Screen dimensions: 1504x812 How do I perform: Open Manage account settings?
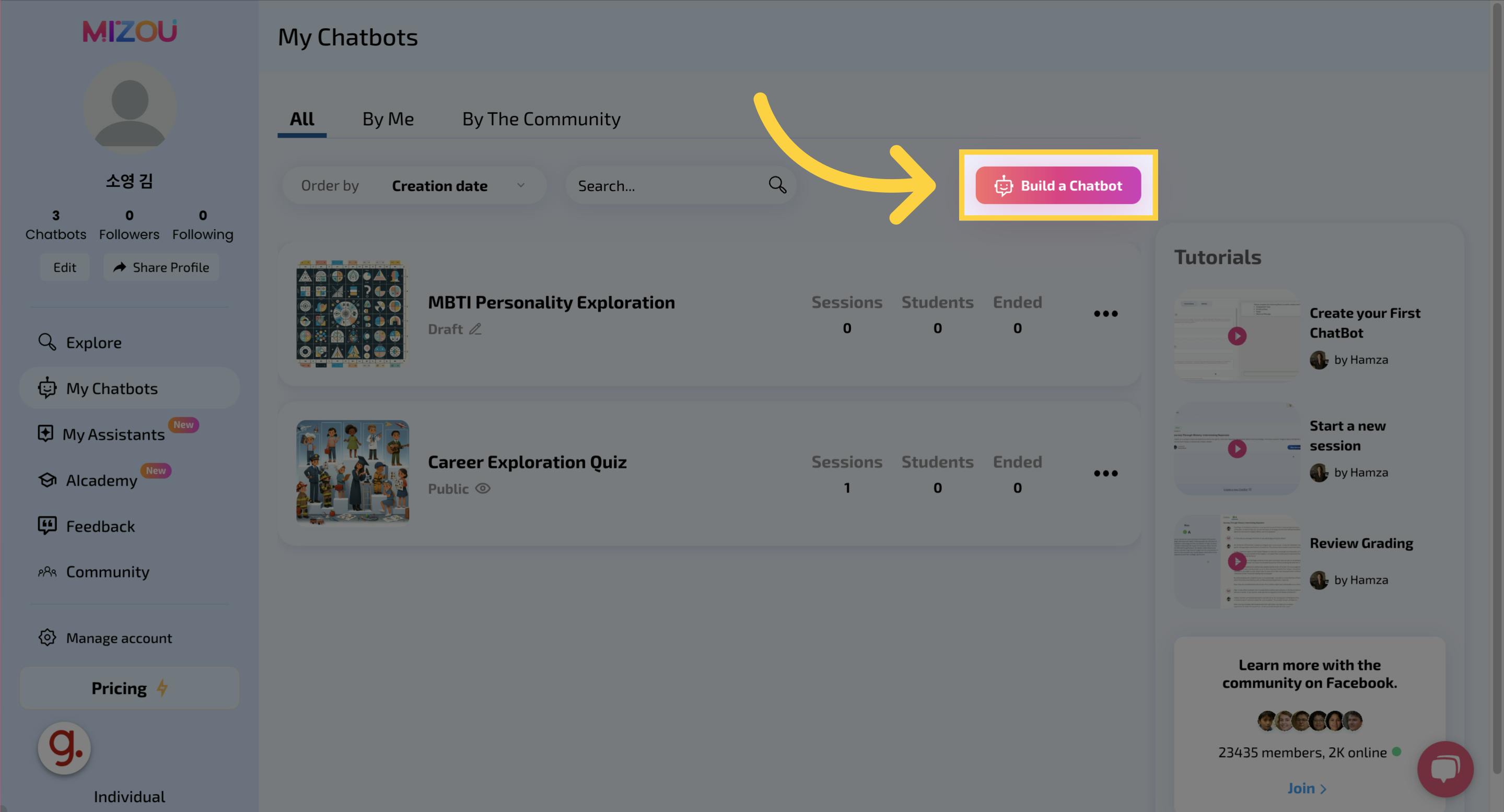coord(119,638)
